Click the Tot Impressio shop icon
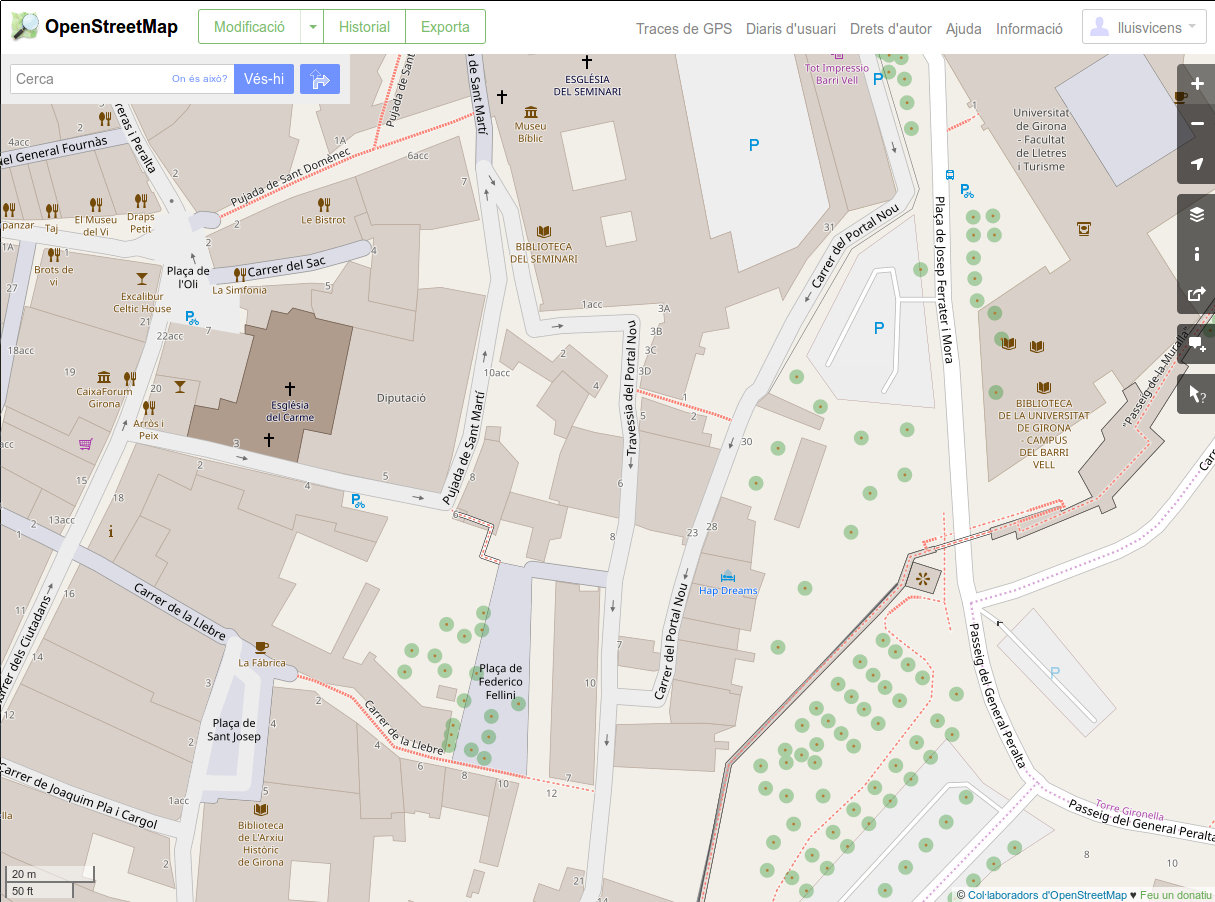Image resolution: width=1215 pixels, height=902 pixels. (x=837, y=57)
